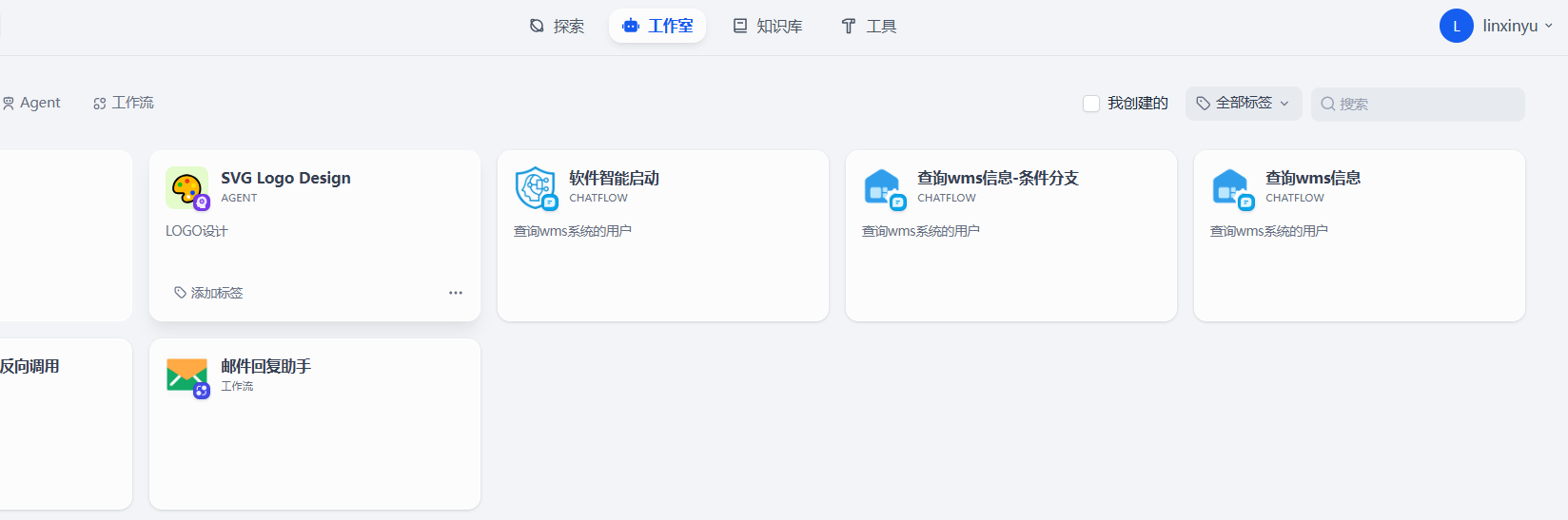Click the tag icon in 全部标签
Screen dimensions: 1568x520
1204,103
